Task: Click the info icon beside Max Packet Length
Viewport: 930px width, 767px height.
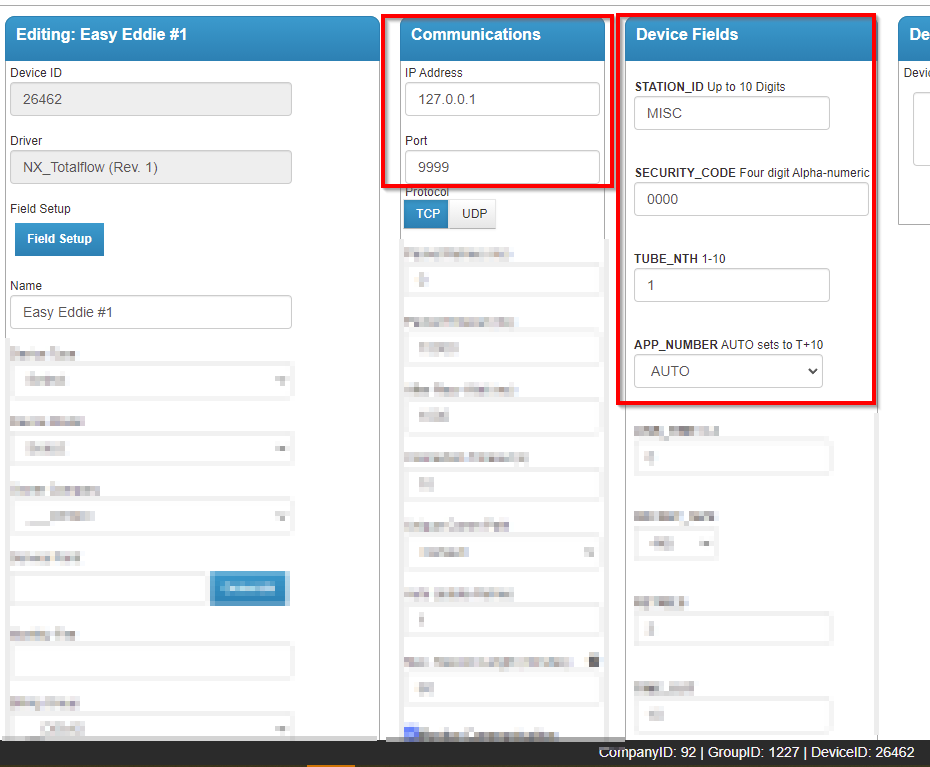Action: click(595, 660)
